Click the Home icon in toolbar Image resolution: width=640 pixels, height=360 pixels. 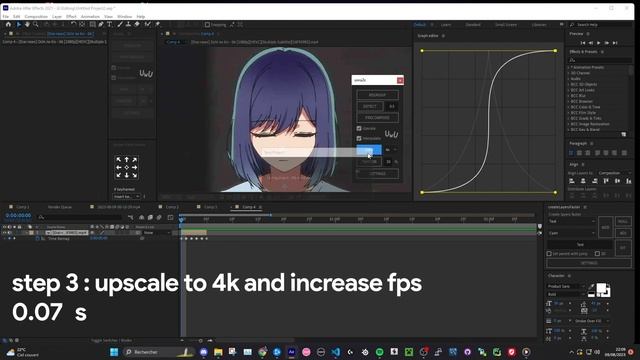pyautogui.click(x=8, y=24)
